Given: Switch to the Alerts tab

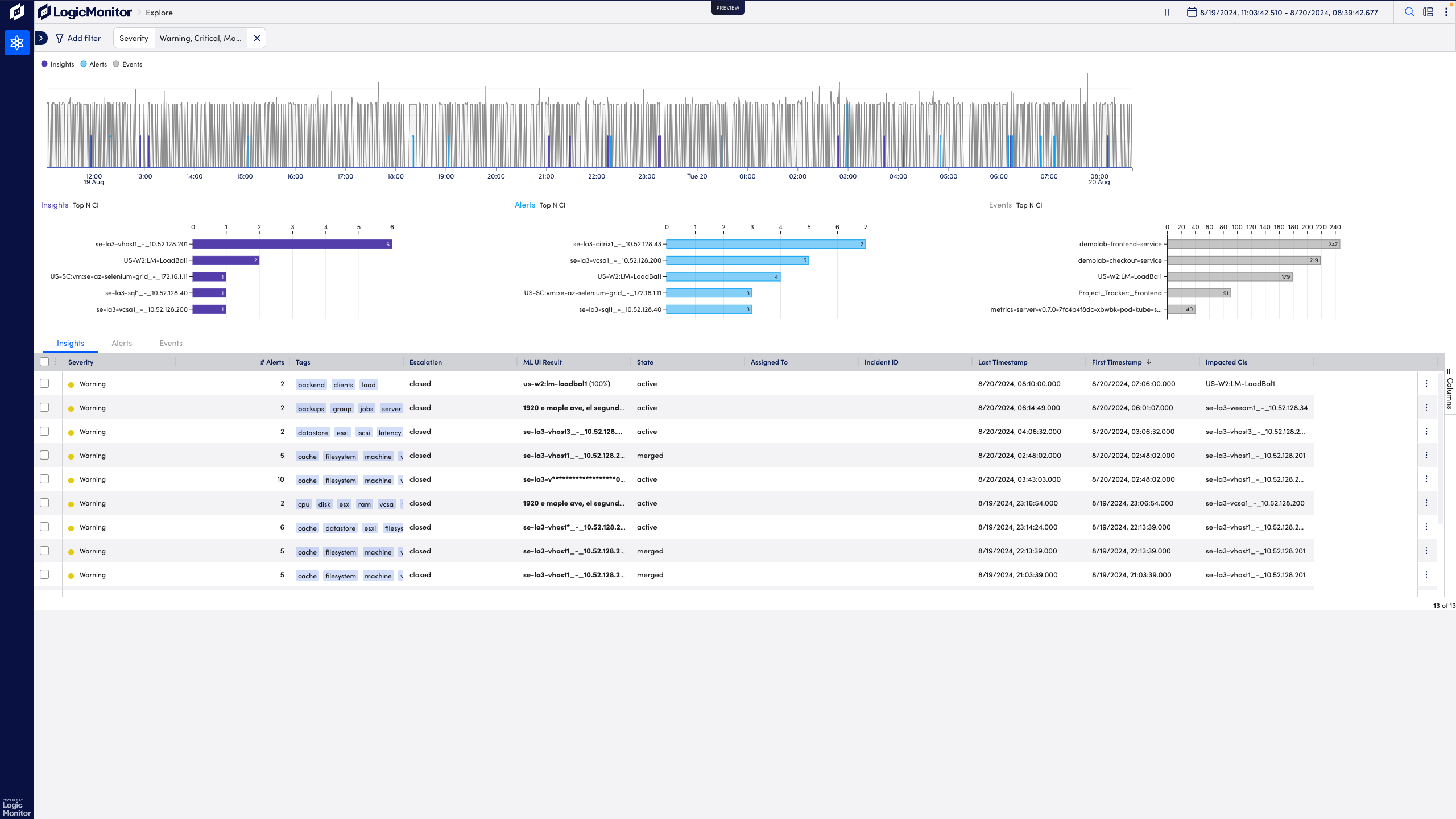Looking at the screenshot, I should [122, 343].
